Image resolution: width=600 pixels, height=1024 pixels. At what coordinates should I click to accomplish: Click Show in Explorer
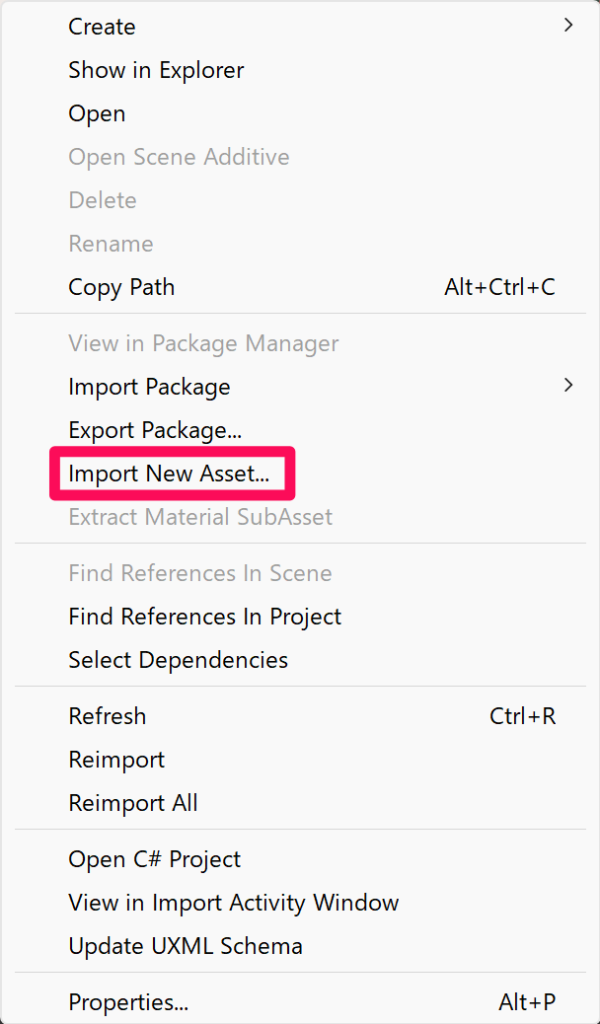pyautogui.click(x=156, y=70)
